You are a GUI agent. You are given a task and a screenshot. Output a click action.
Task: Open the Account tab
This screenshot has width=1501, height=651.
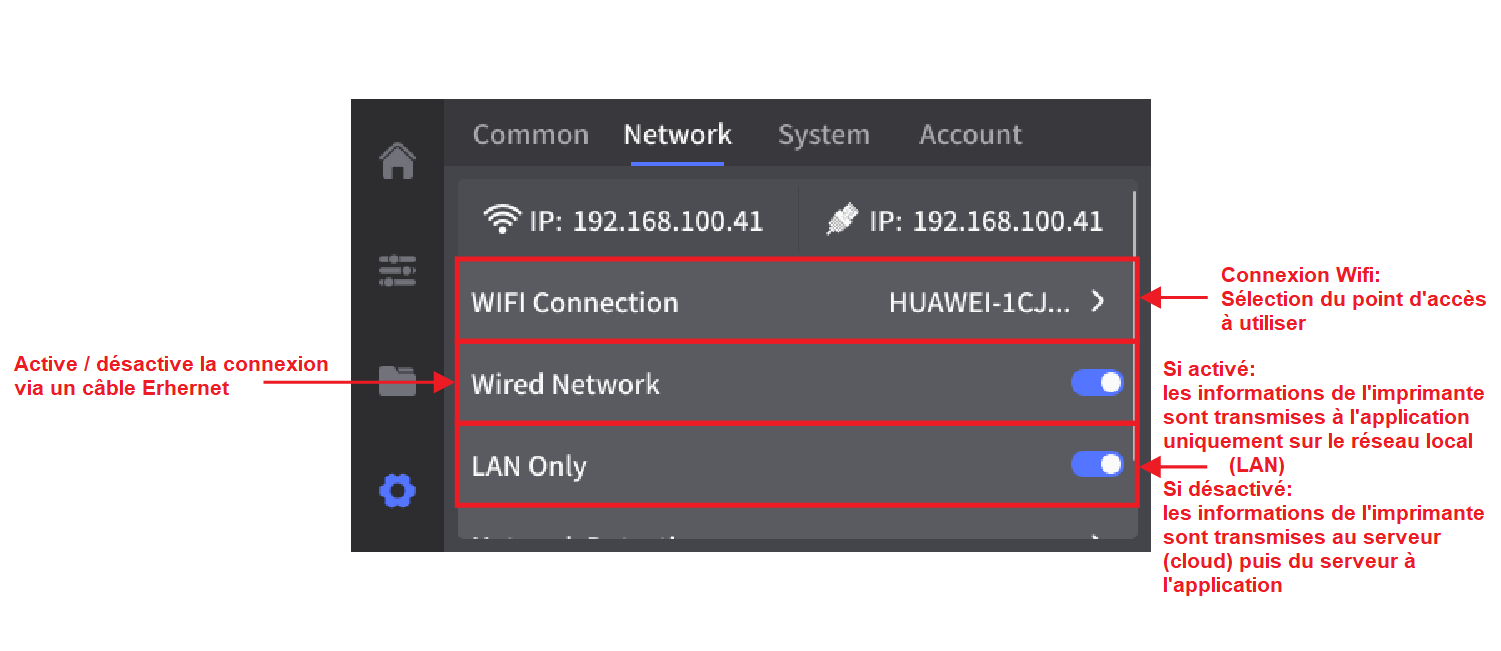coord(970,135)
